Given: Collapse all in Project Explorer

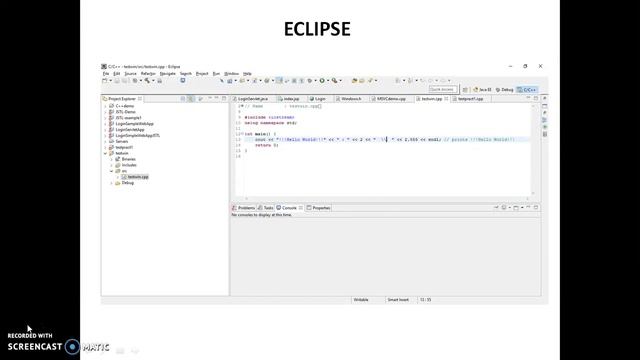Looking at the screenshot, I should 183,99.
